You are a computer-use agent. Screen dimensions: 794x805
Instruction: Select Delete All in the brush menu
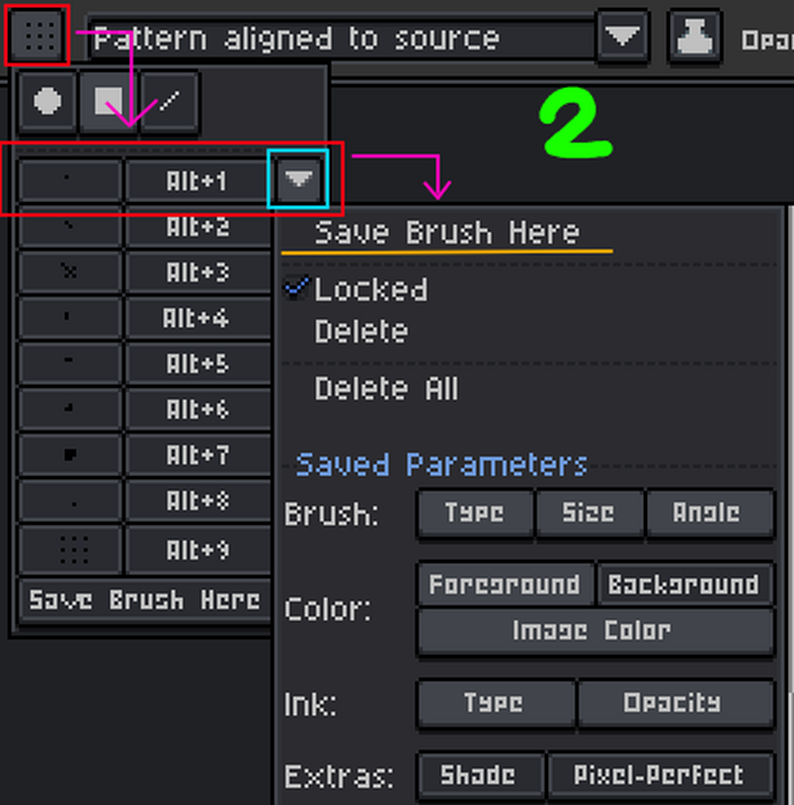pos(386,389)
